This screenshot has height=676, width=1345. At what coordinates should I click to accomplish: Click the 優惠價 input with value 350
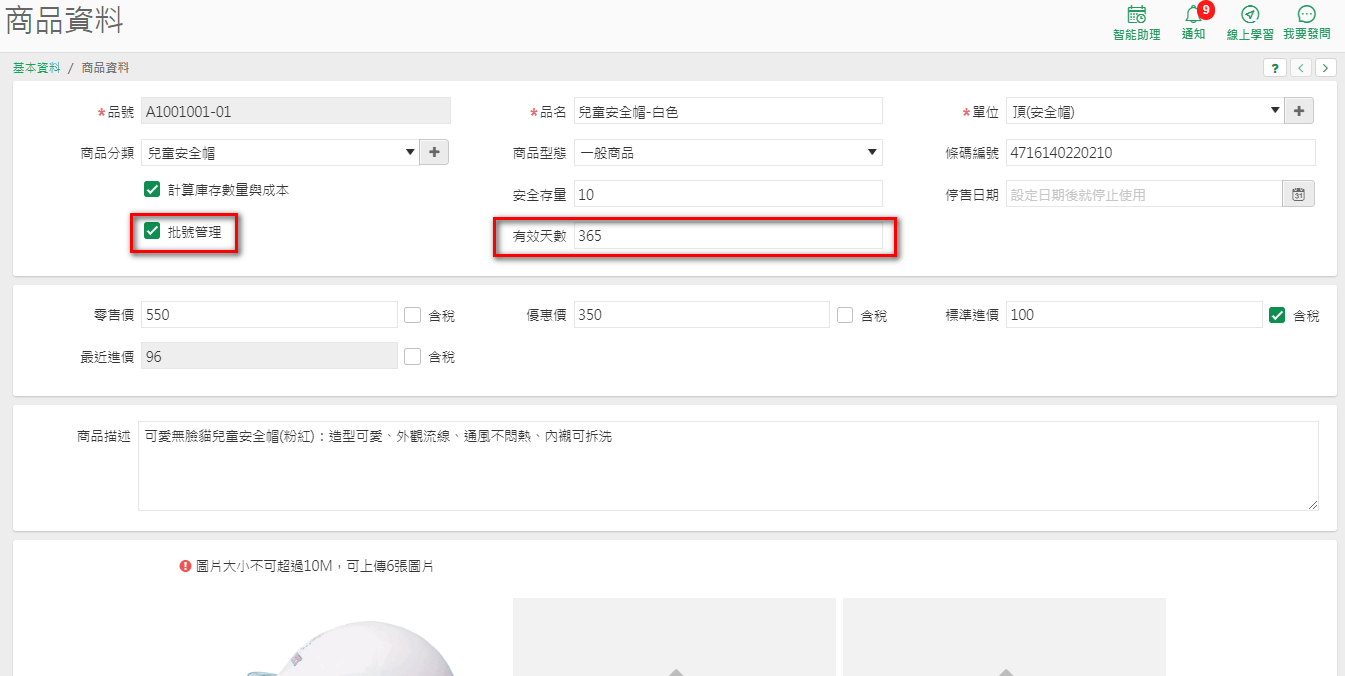702,315
